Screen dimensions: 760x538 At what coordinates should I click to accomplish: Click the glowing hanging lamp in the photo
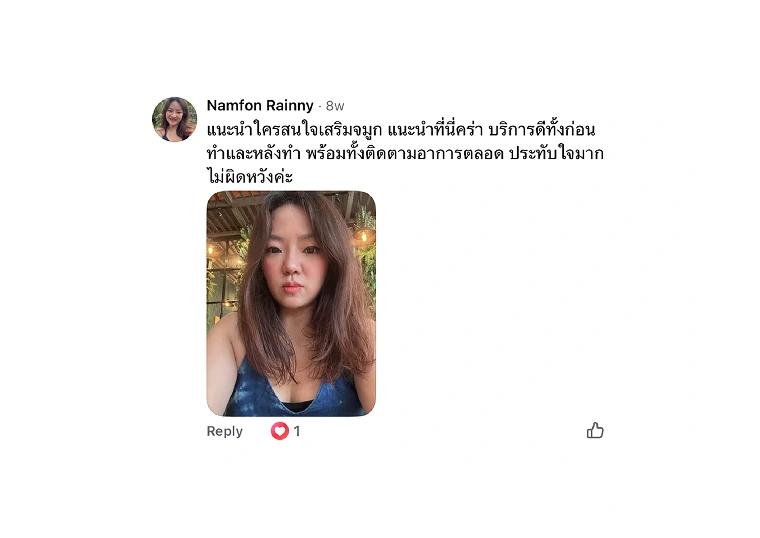(x=363, y=237)
